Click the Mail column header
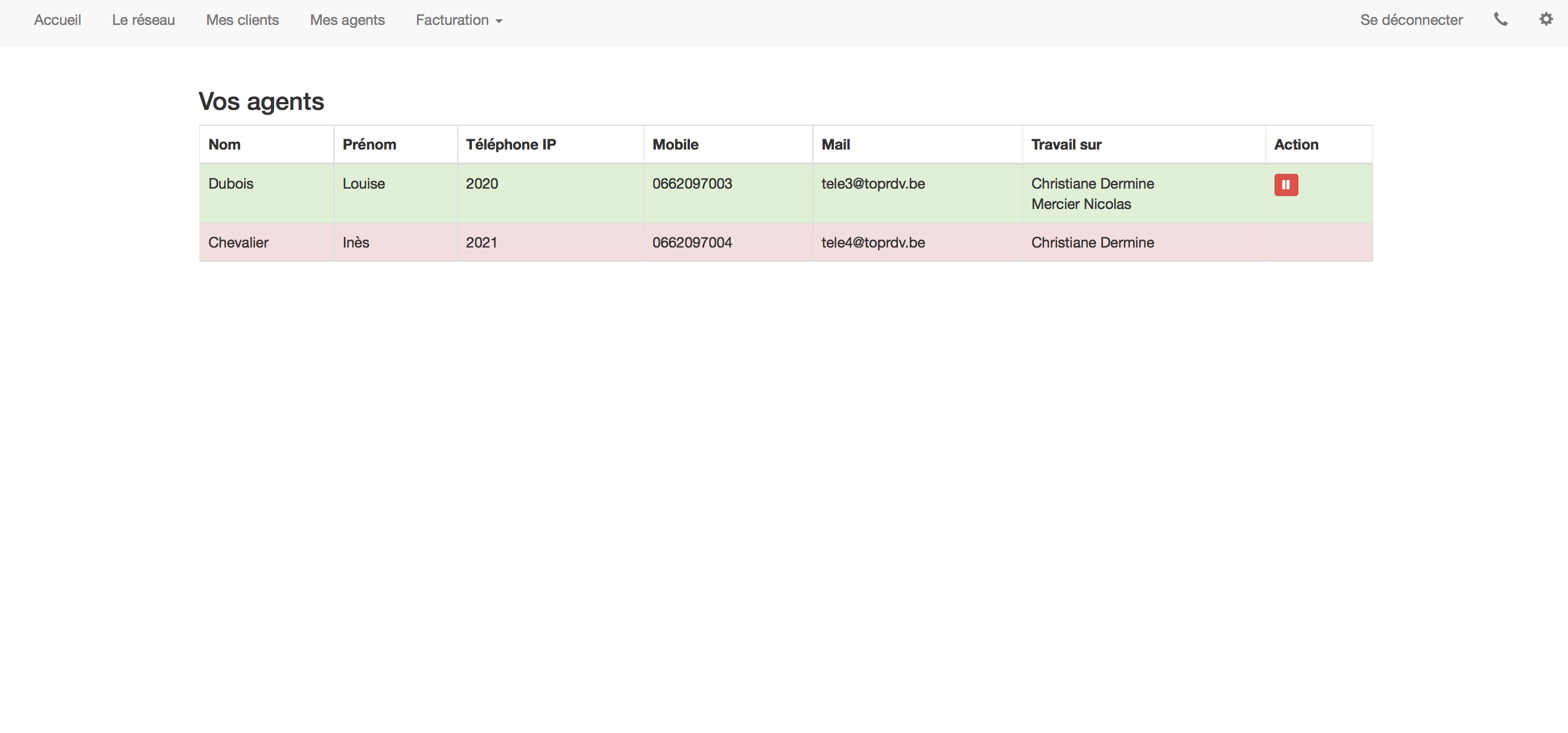The image size is (1568, 733). coord(917,144)
